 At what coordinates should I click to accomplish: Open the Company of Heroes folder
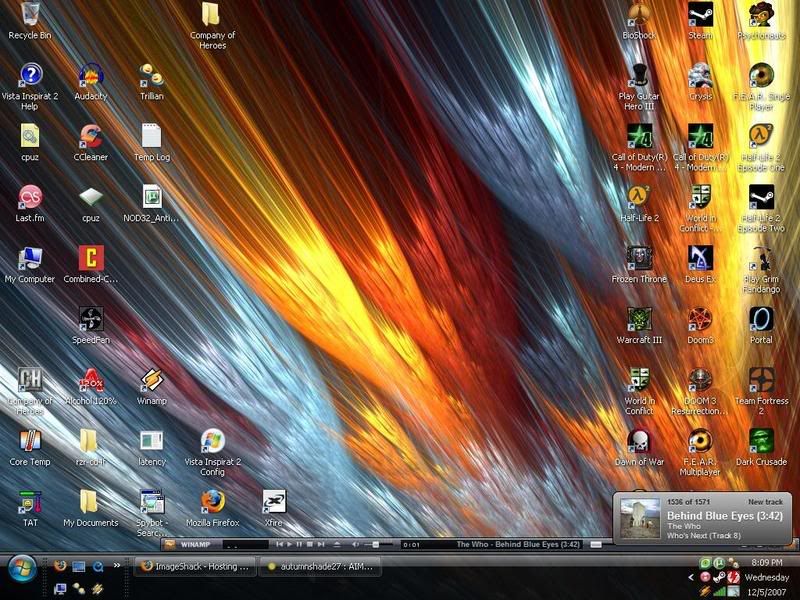[212, 26]
